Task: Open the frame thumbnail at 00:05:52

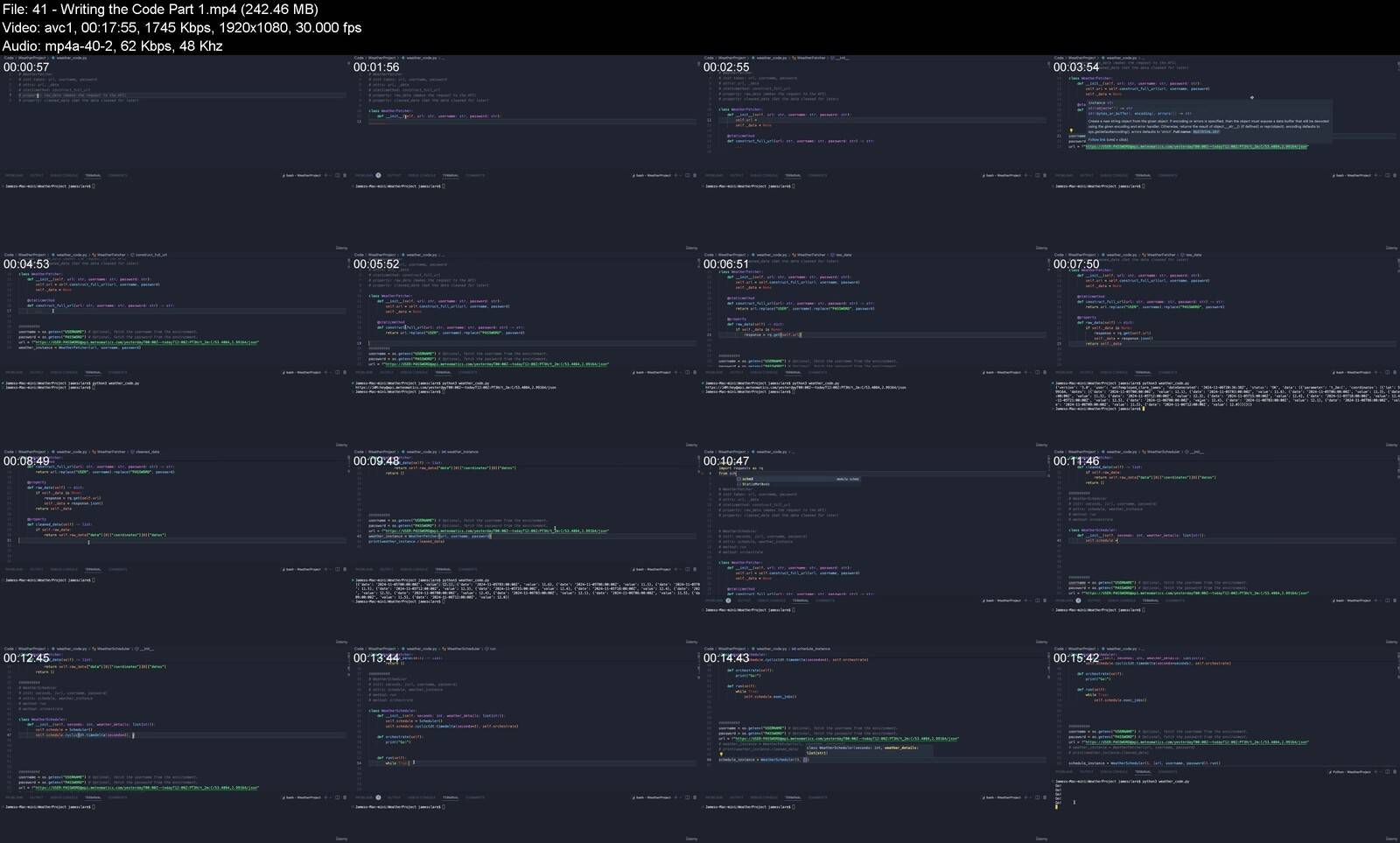Action: click(x=525, y=350)
